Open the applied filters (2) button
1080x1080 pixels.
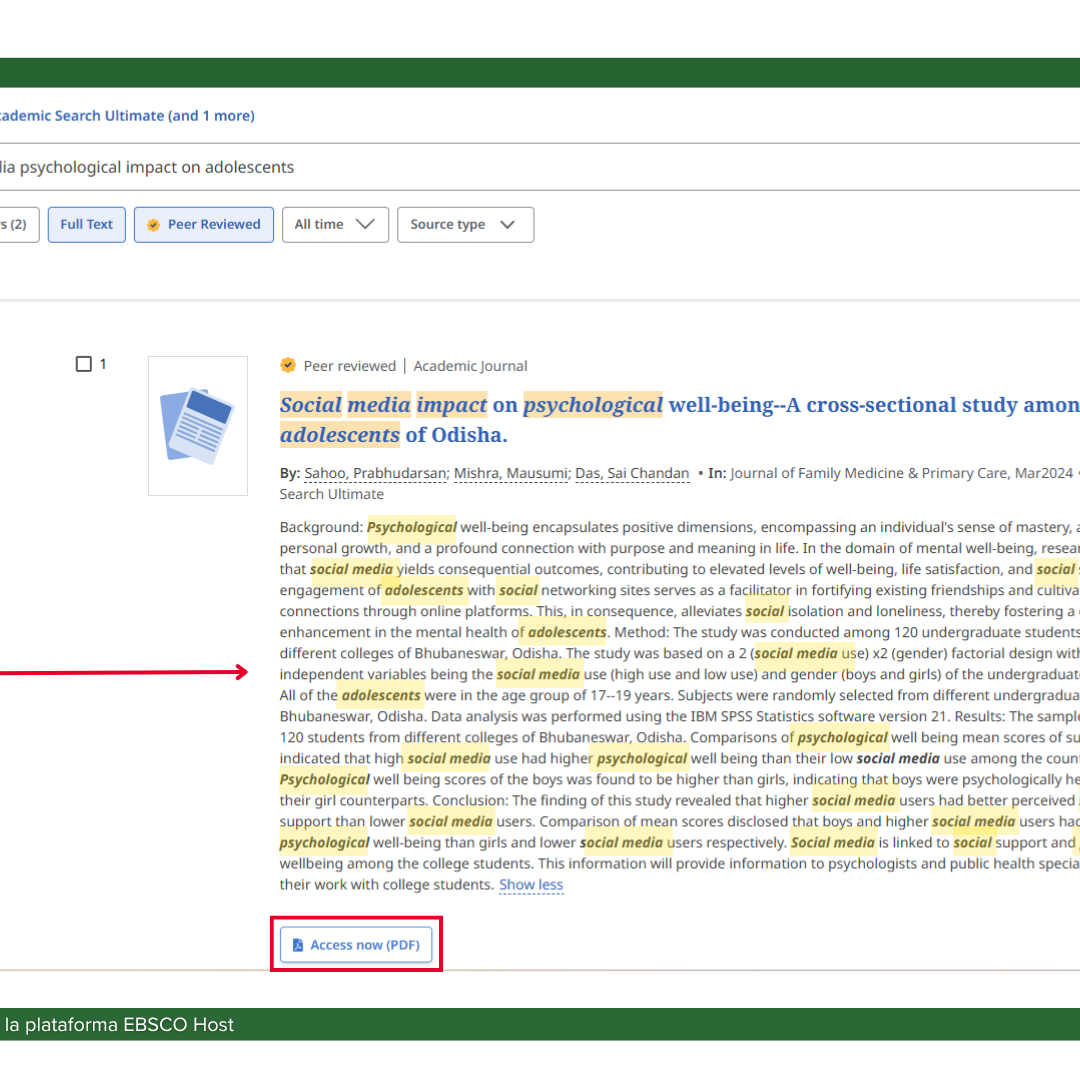coord(18,225)
